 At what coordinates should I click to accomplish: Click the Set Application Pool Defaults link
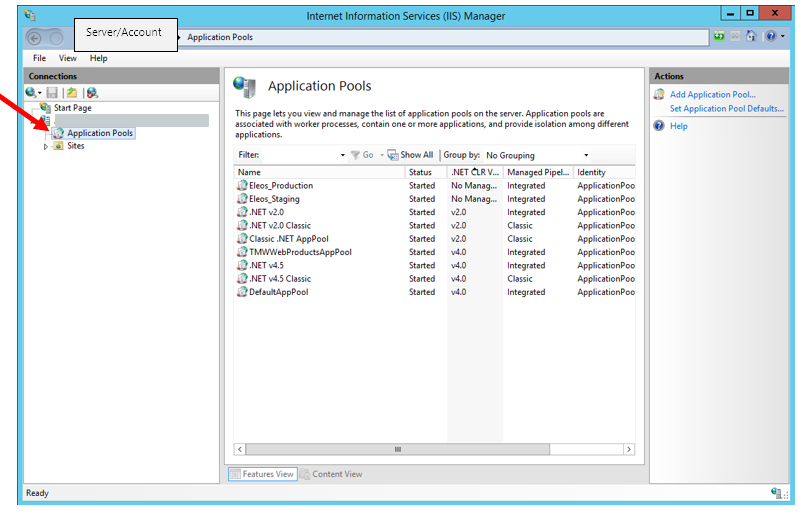pos(727,108)
